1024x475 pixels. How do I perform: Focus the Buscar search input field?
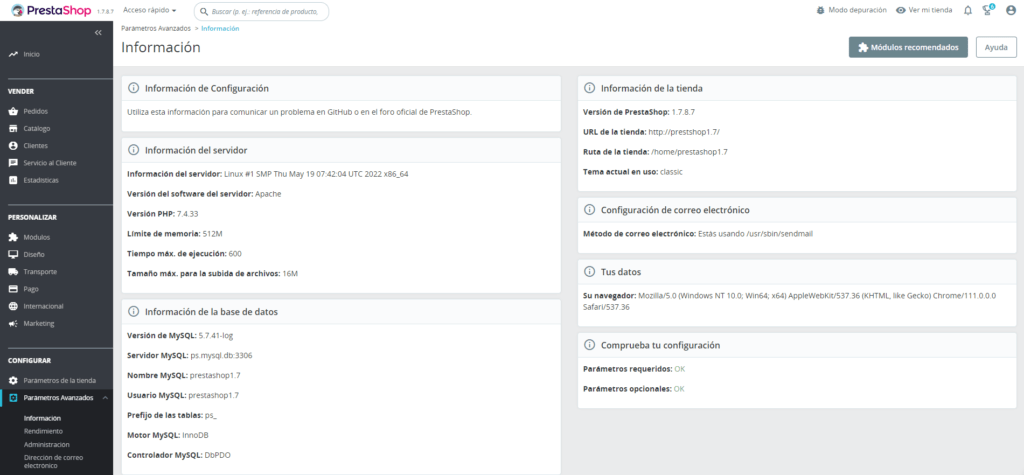[x=261, y=12]
